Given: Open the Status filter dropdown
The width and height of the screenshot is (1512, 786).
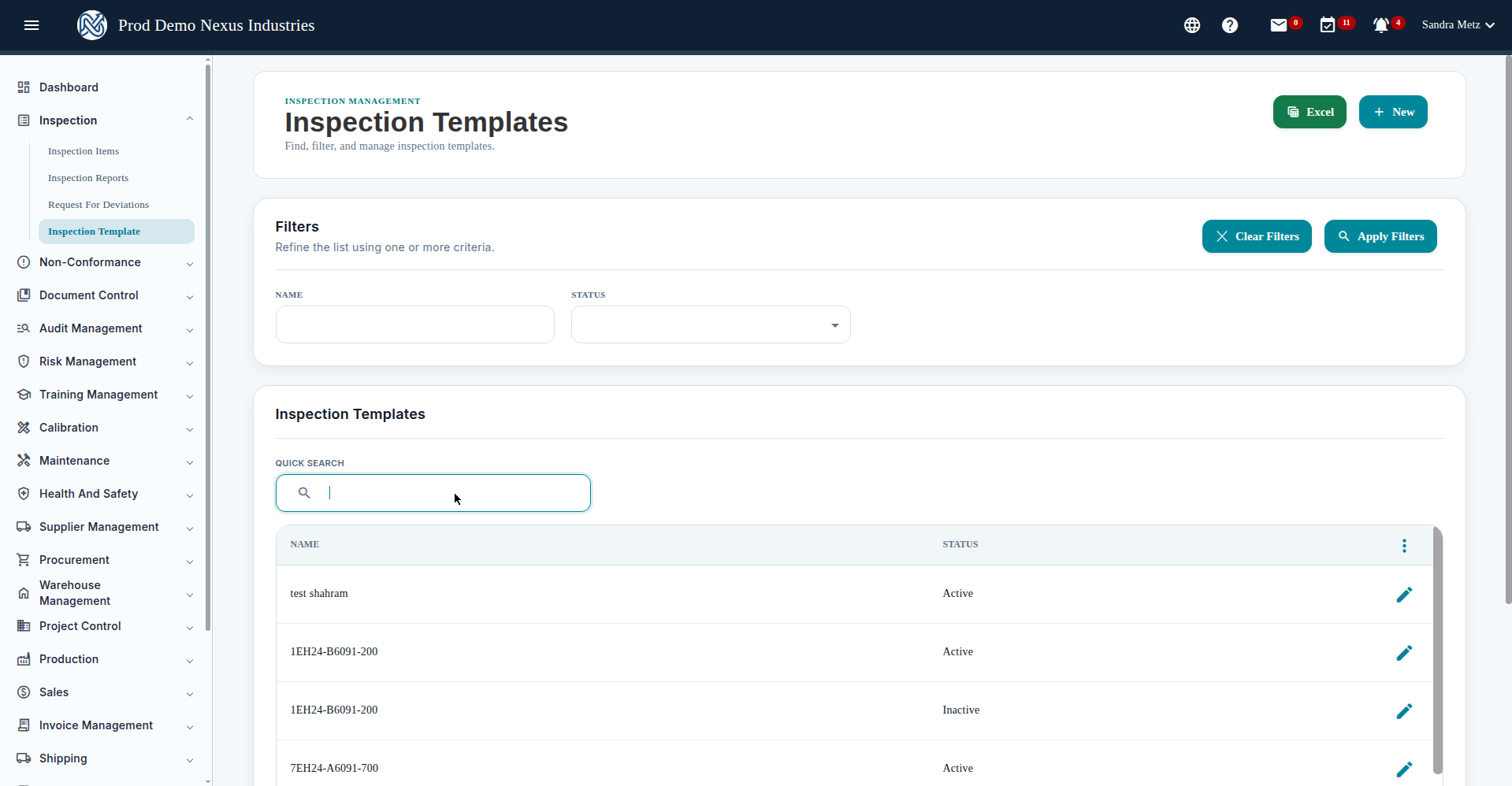Looking at the screenshot, I should [711, 324].
